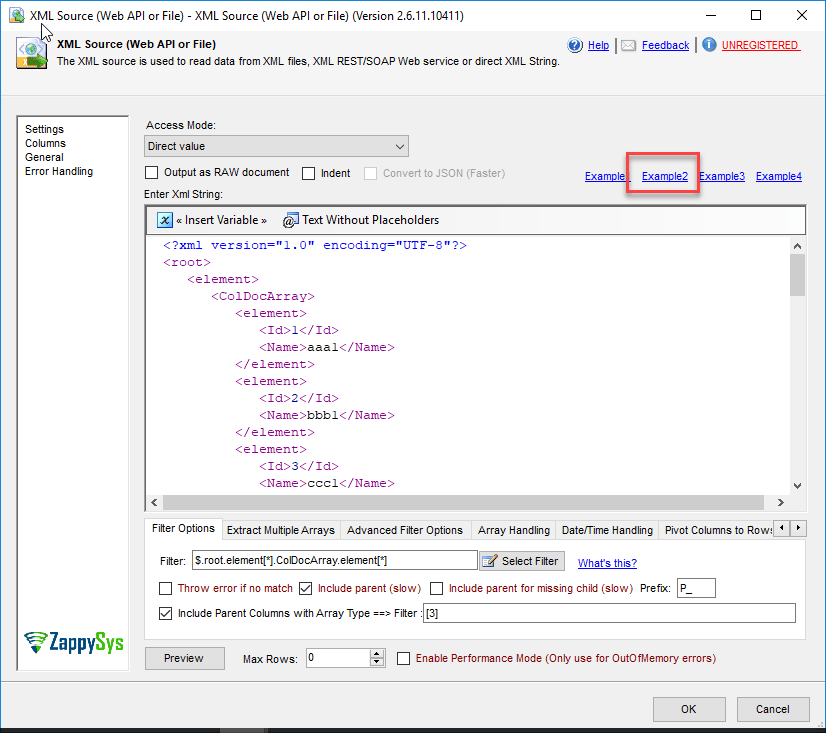Viewport: 826px width, 733px height.
Task: Click the info icon next to UNREGISTERED
Action: 709,45
